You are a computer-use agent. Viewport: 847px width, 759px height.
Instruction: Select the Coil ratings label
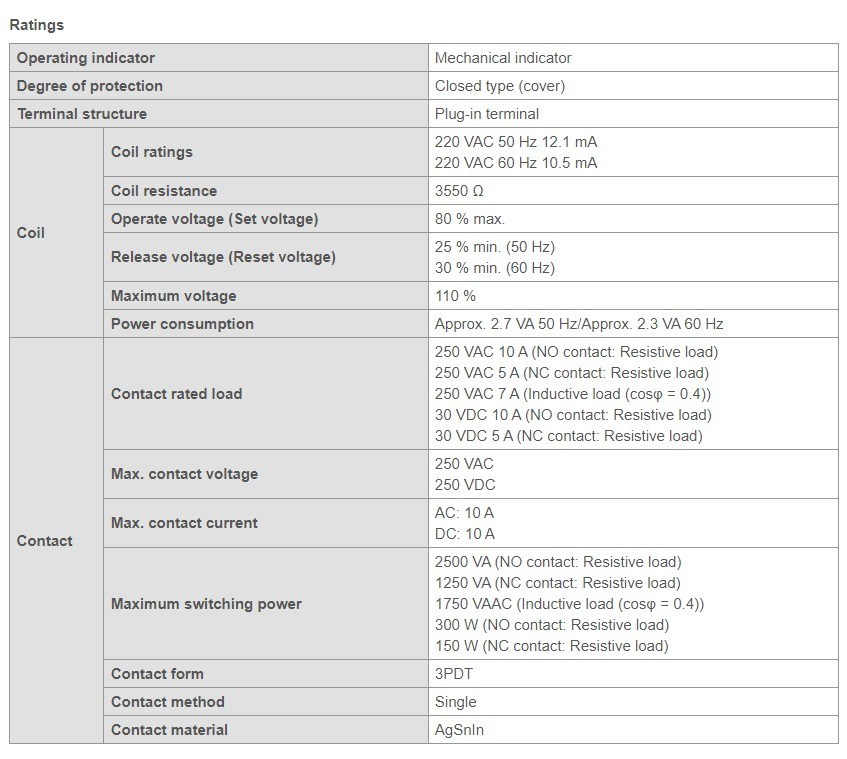(x=152, y=152)
